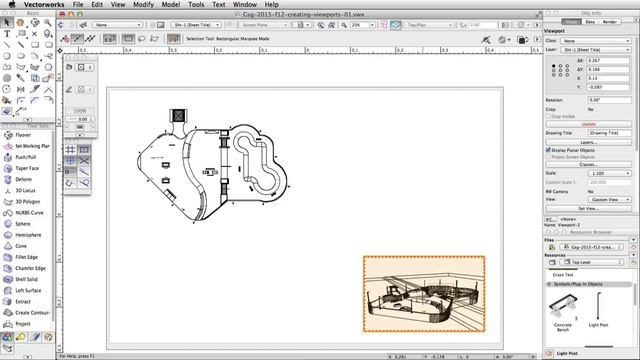The height and width of the screenshot is (360, 640).
Task: Open the Model menu
Action: pyautogui.click(x=171, y=4)
